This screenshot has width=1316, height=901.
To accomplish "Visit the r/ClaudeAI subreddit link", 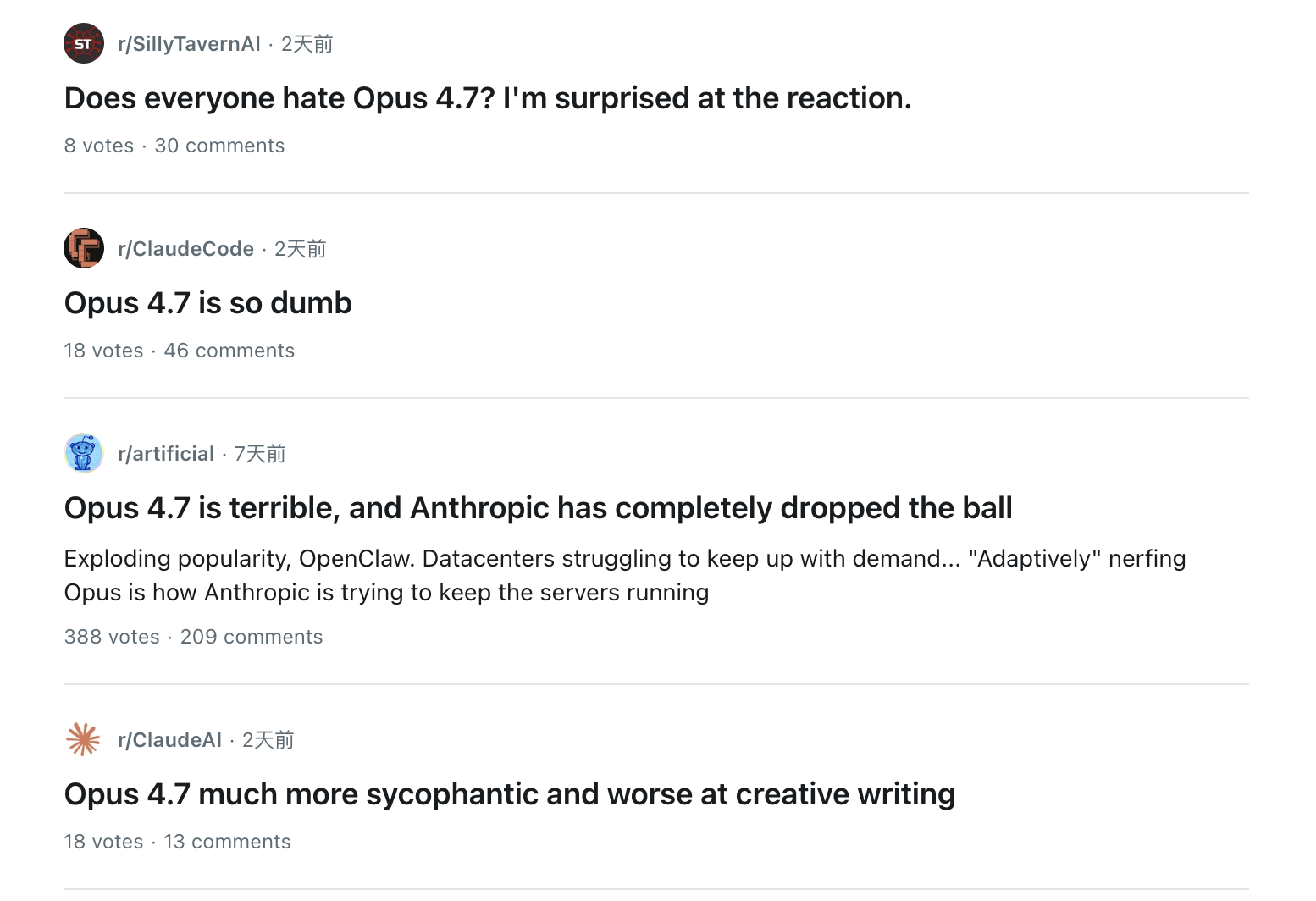I will tap(169, 740).
